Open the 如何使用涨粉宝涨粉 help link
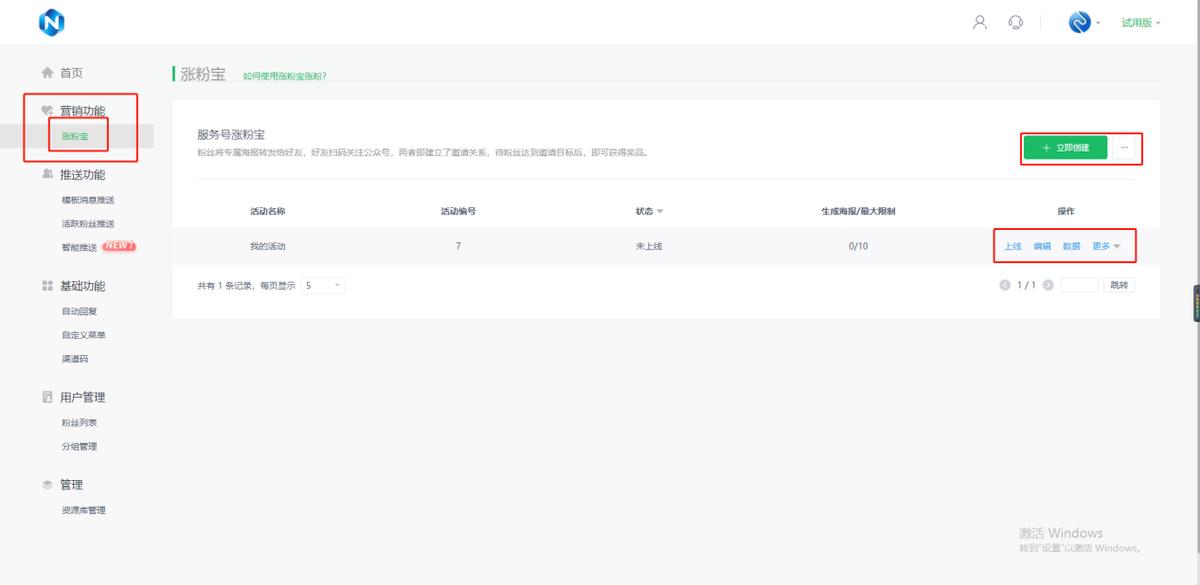 (x=286, y=74)
